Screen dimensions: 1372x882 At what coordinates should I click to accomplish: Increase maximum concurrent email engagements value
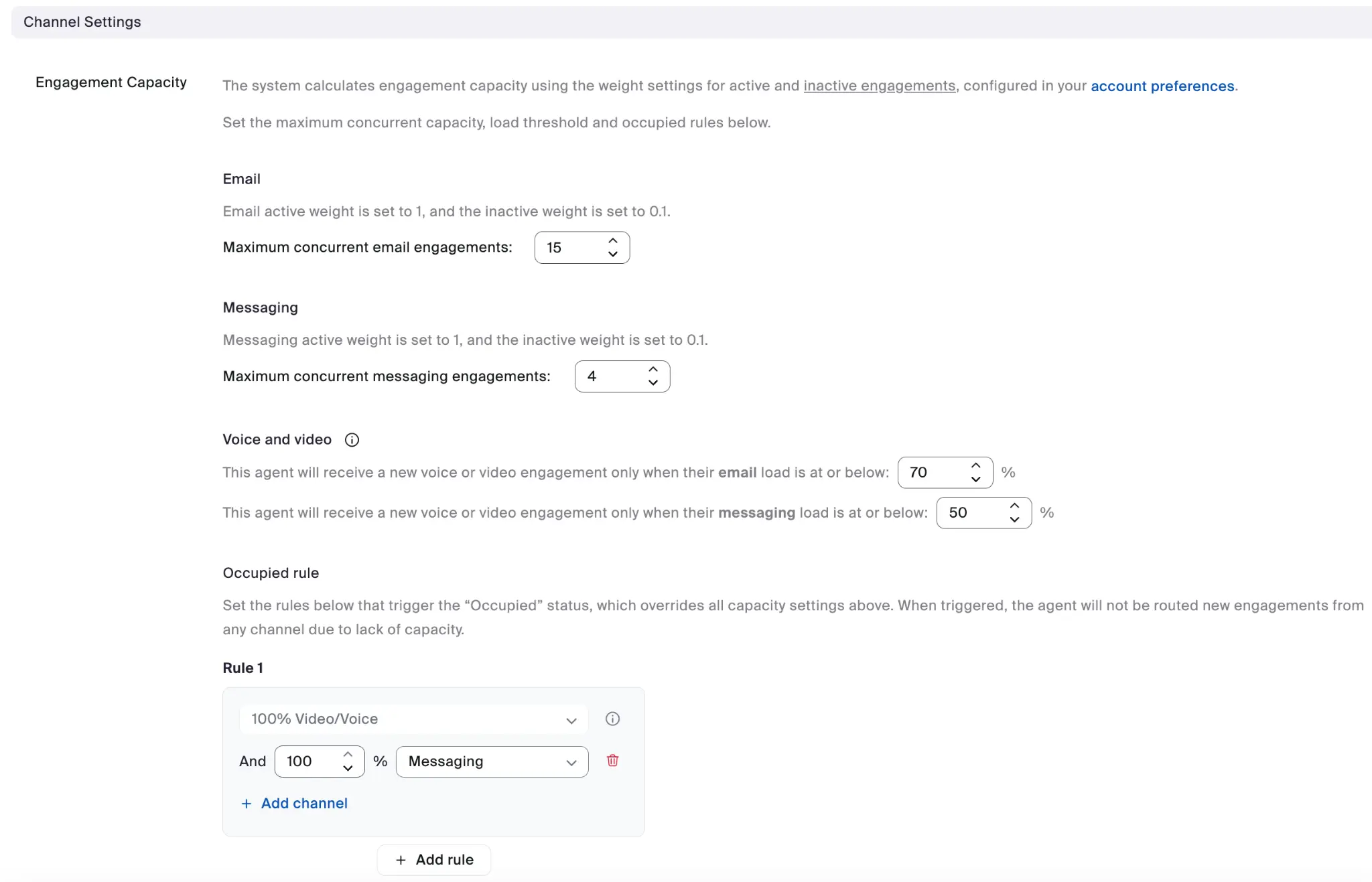tap(612, 241)
